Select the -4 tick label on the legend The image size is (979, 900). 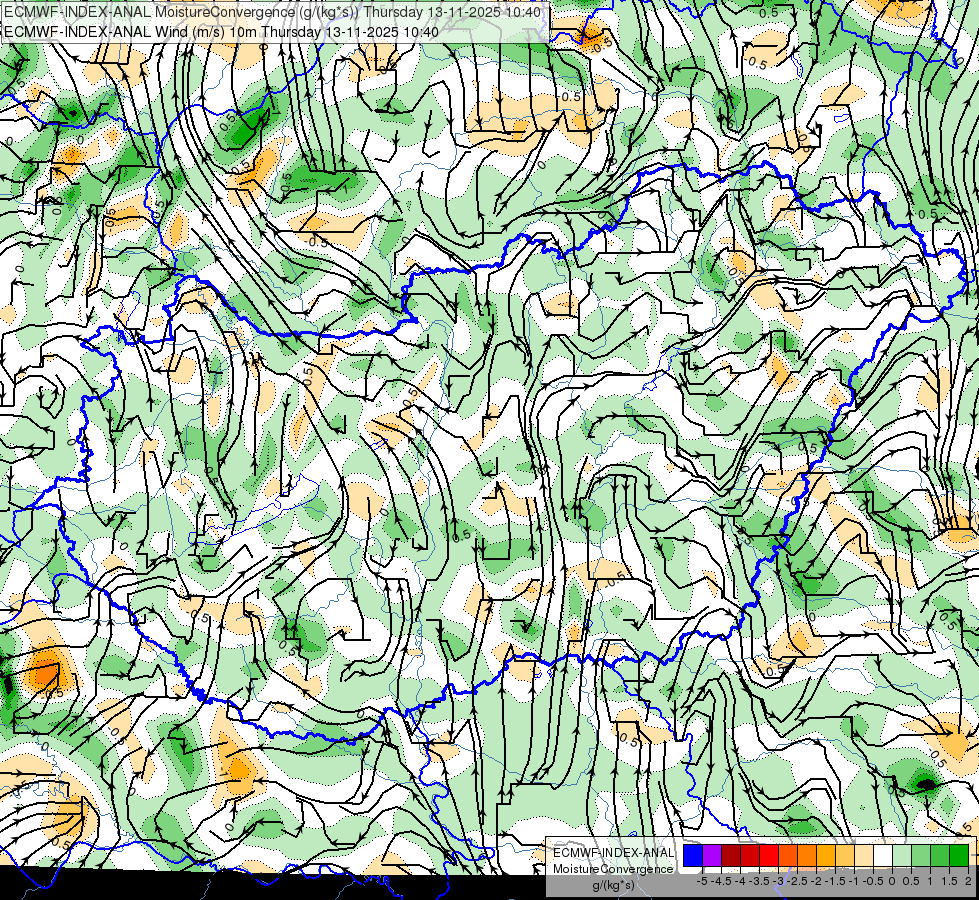(x=740, y=881)
